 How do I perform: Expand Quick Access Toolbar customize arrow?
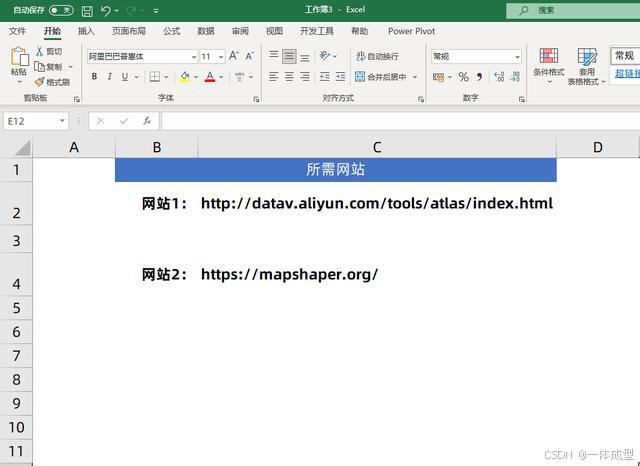(156, 11)
